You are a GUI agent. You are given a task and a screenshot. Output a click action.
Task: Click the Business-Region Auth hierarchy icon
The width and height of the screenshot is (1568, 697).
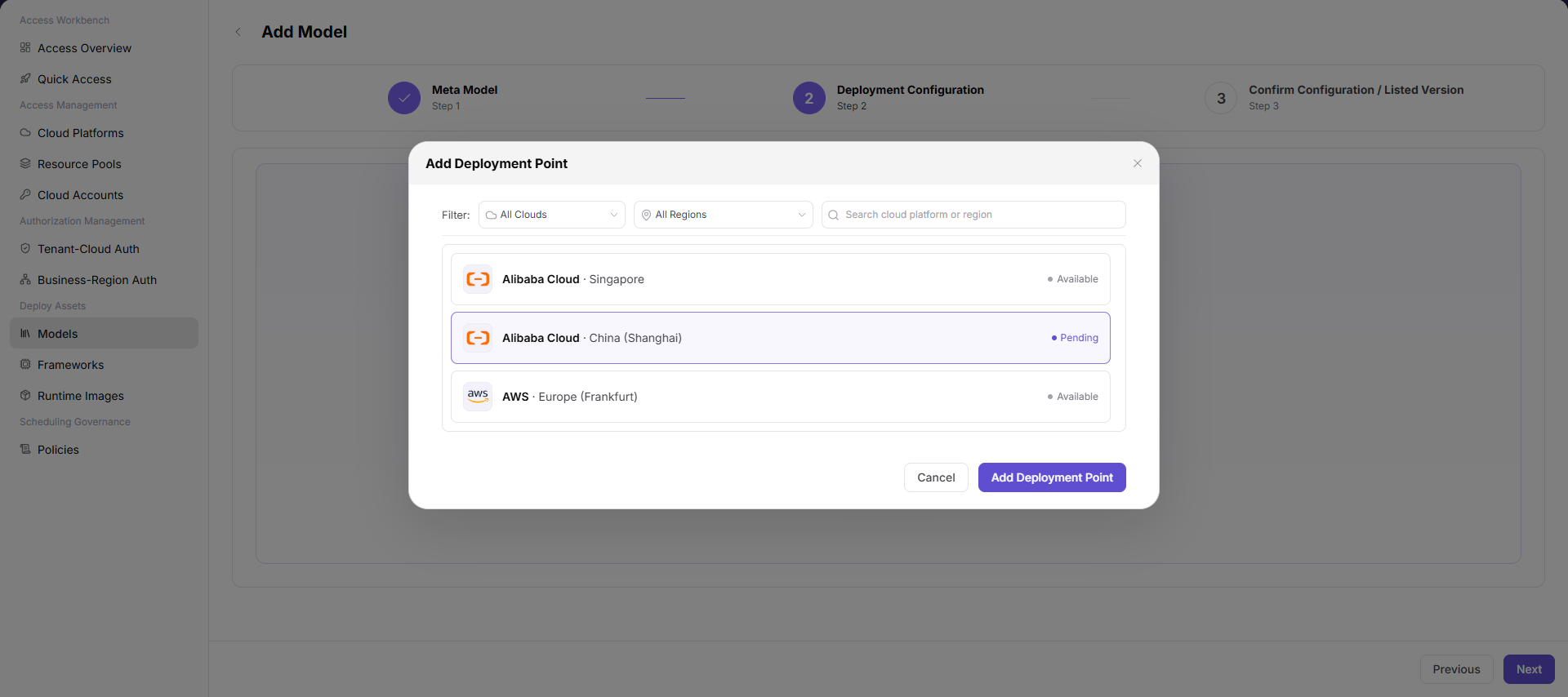(x=25, y=279)
